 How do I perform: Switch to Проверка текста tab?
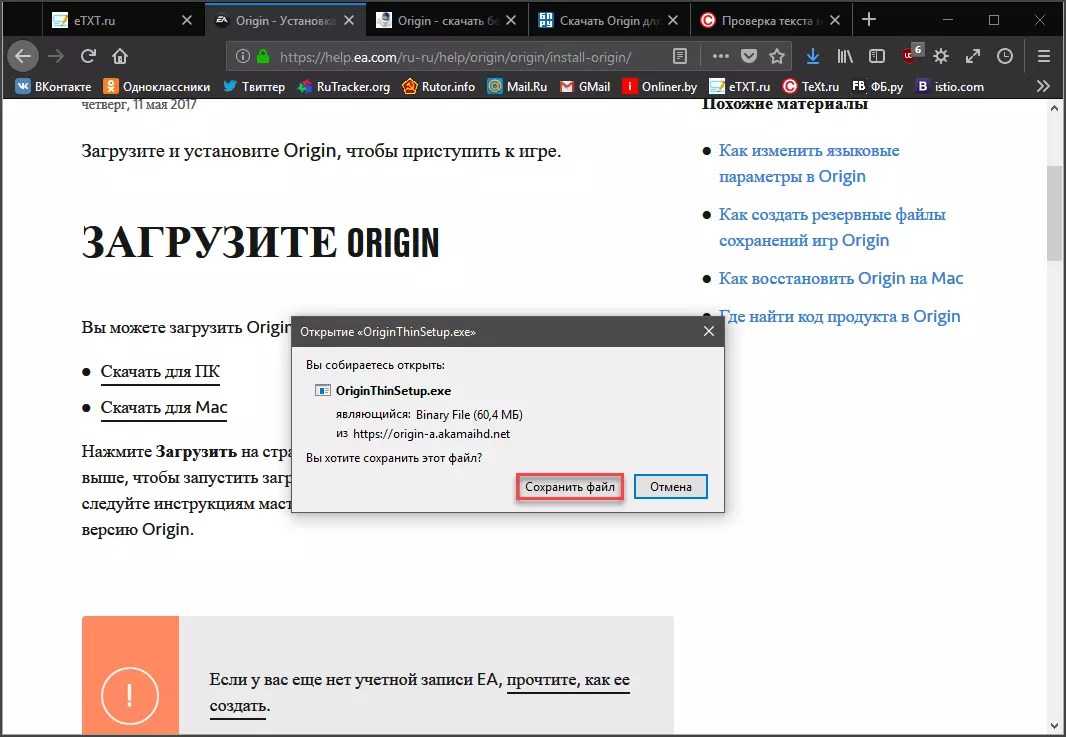(x=770, y=20)
